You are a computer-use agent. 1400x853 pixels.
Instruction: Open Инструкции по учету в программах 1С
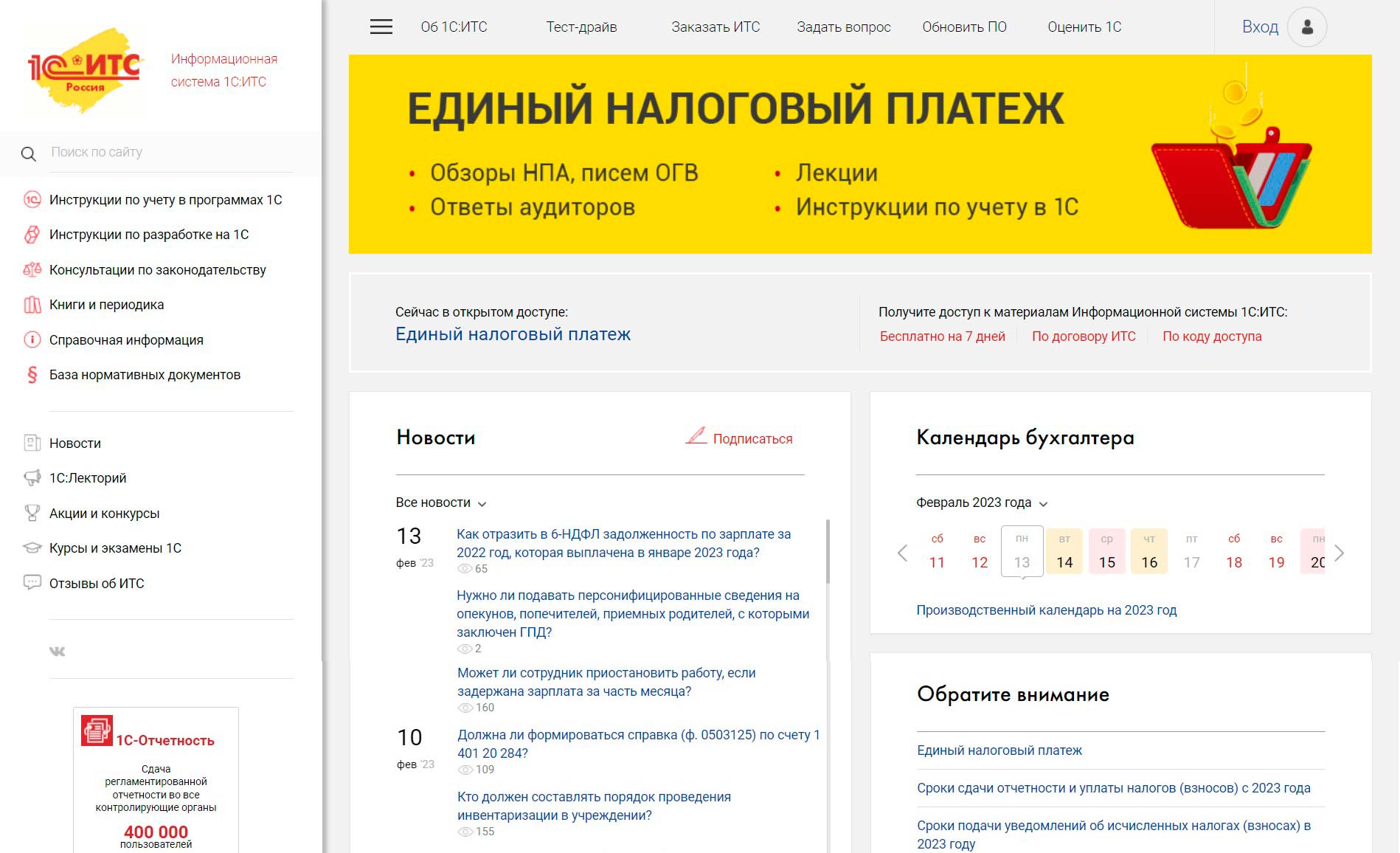[165, 200]
